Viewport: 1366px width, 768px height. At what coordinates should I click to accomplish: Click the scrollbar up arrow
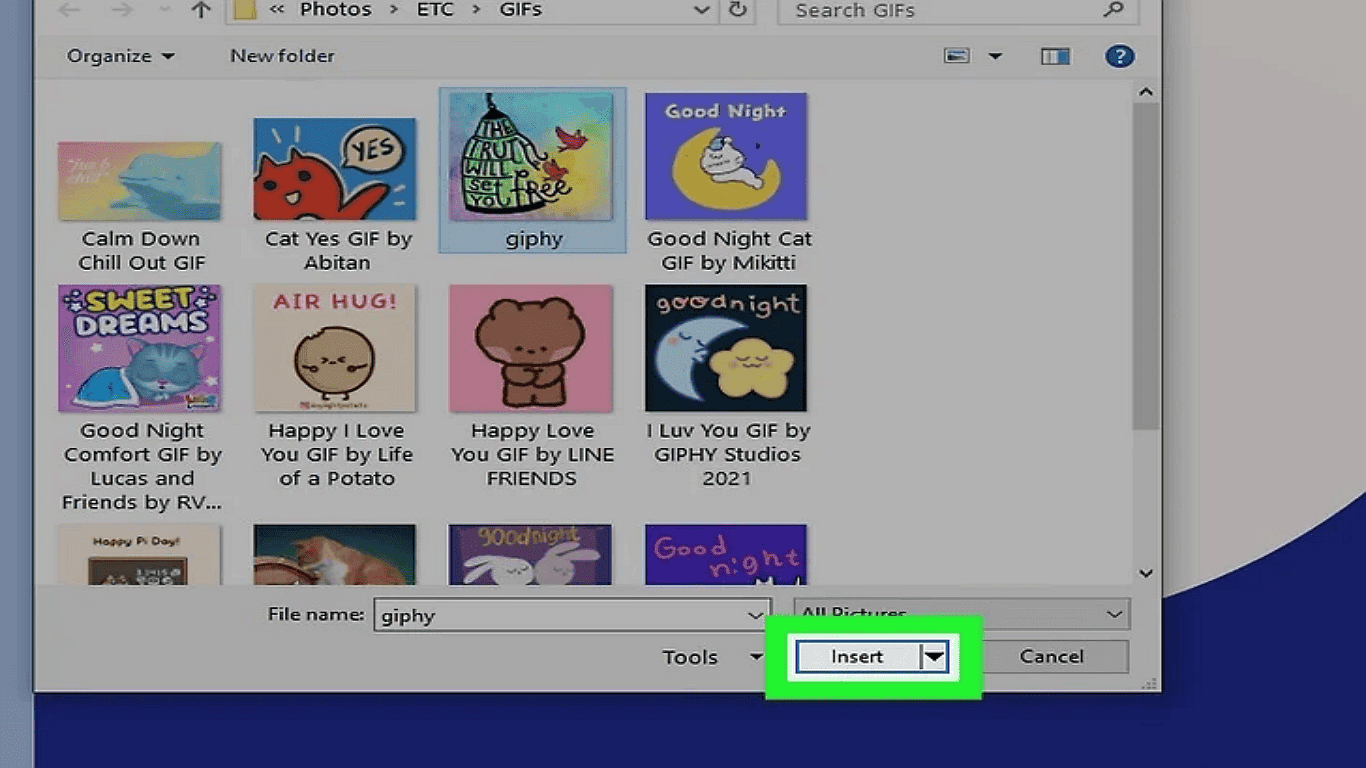click(1146, 92)
